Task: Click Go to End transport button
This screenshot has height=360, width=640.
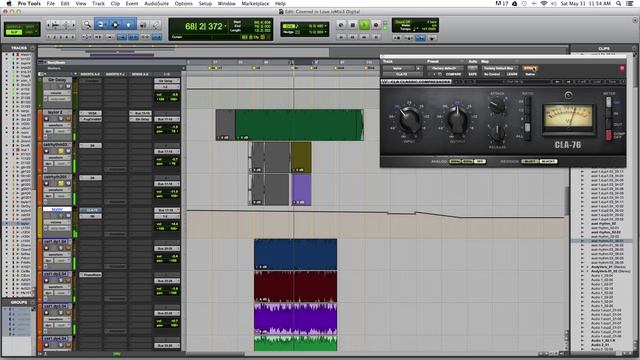Action: pos(376,37)
